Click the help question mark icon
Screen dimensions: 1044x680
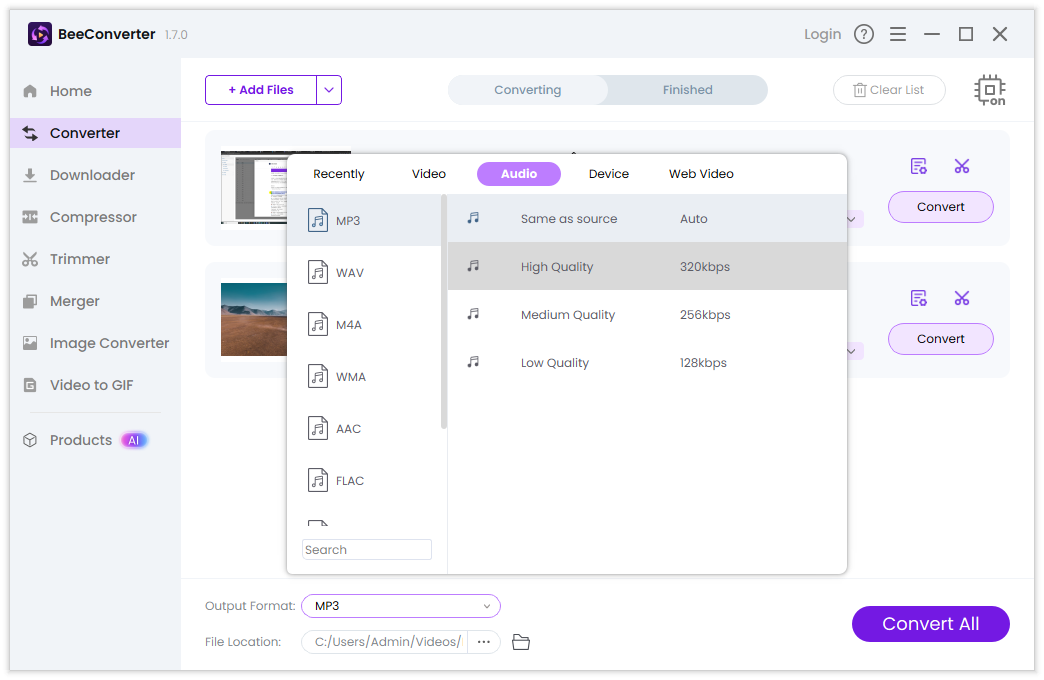coord(864,34)
